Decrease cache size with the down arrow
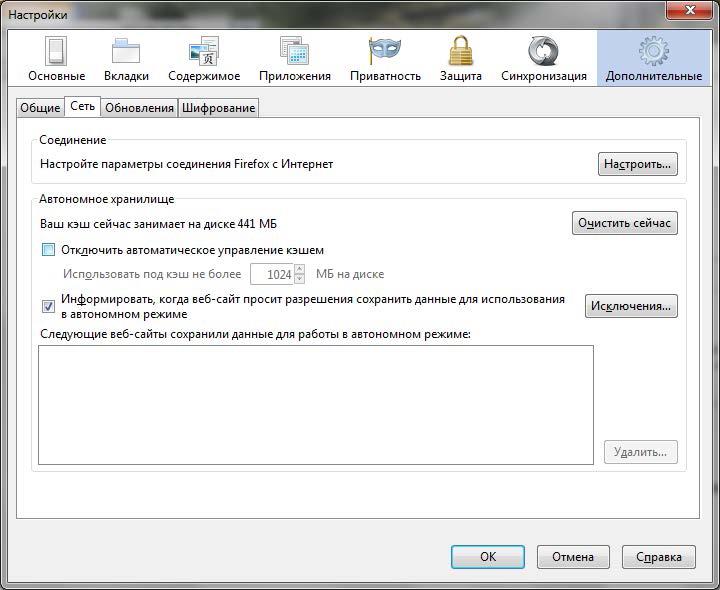Viewport: 720px width, 590px height. click(299, 279)
